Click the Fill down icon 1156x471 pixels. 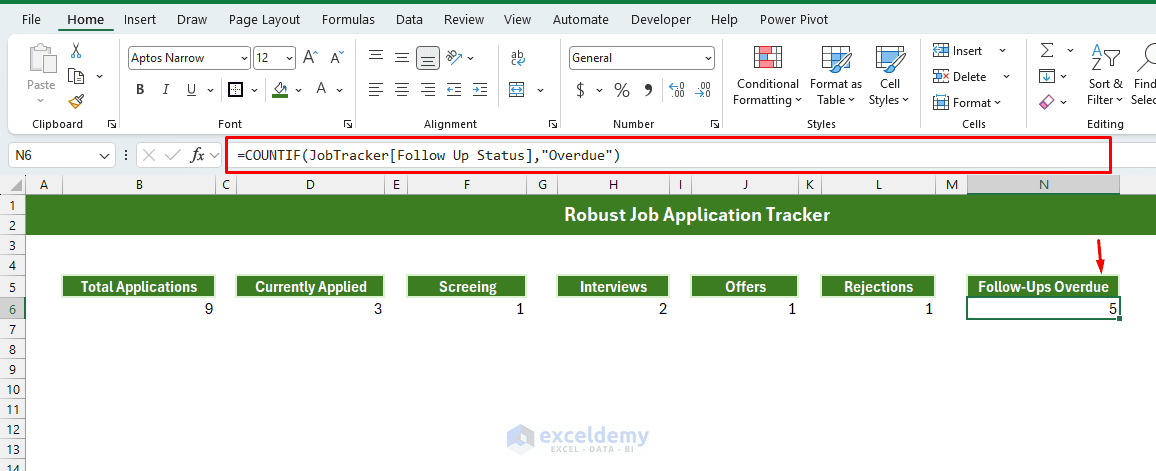[x=1047, y=76]
